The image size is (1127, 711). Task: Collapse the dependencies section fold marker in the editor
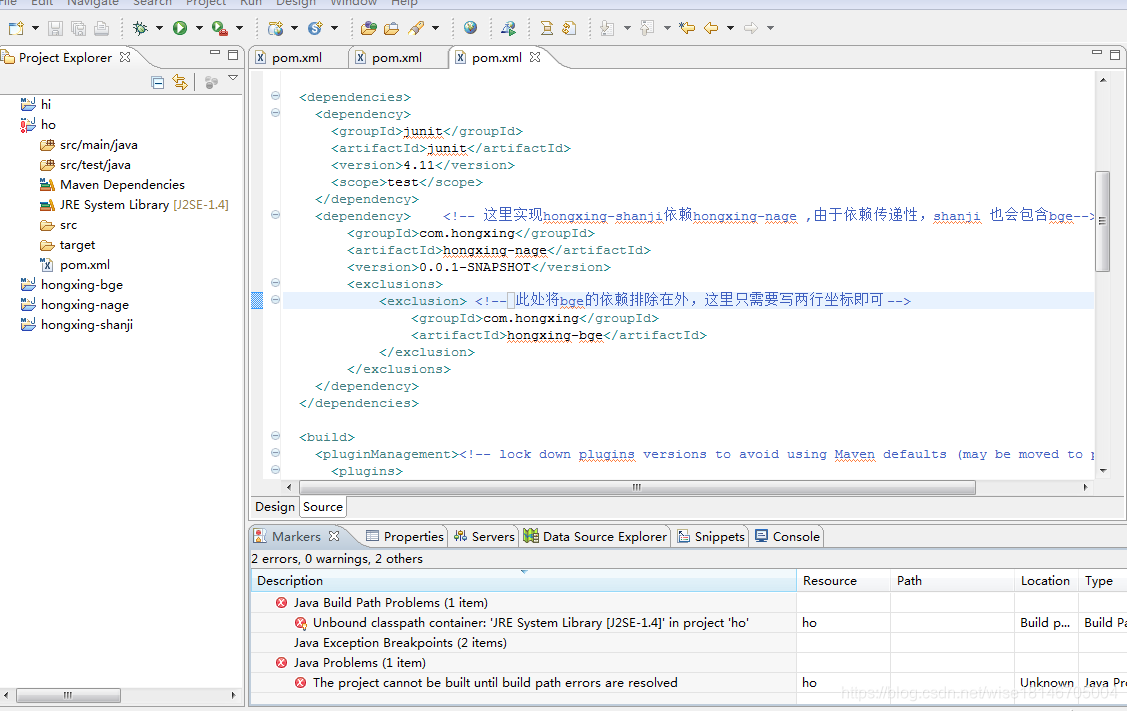point(274,96)
